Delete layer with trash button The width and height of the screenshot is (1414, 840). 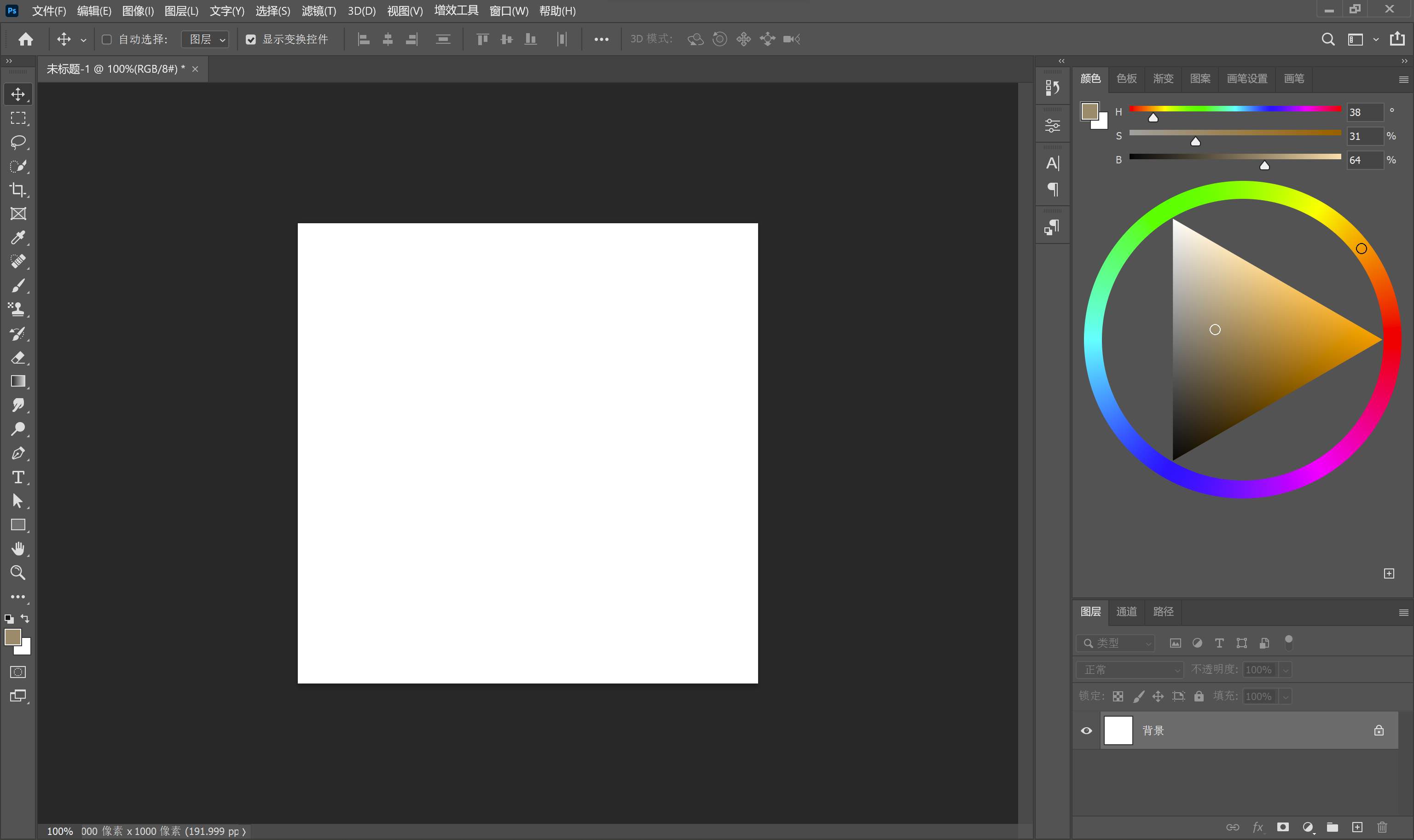coord(1382,827)
